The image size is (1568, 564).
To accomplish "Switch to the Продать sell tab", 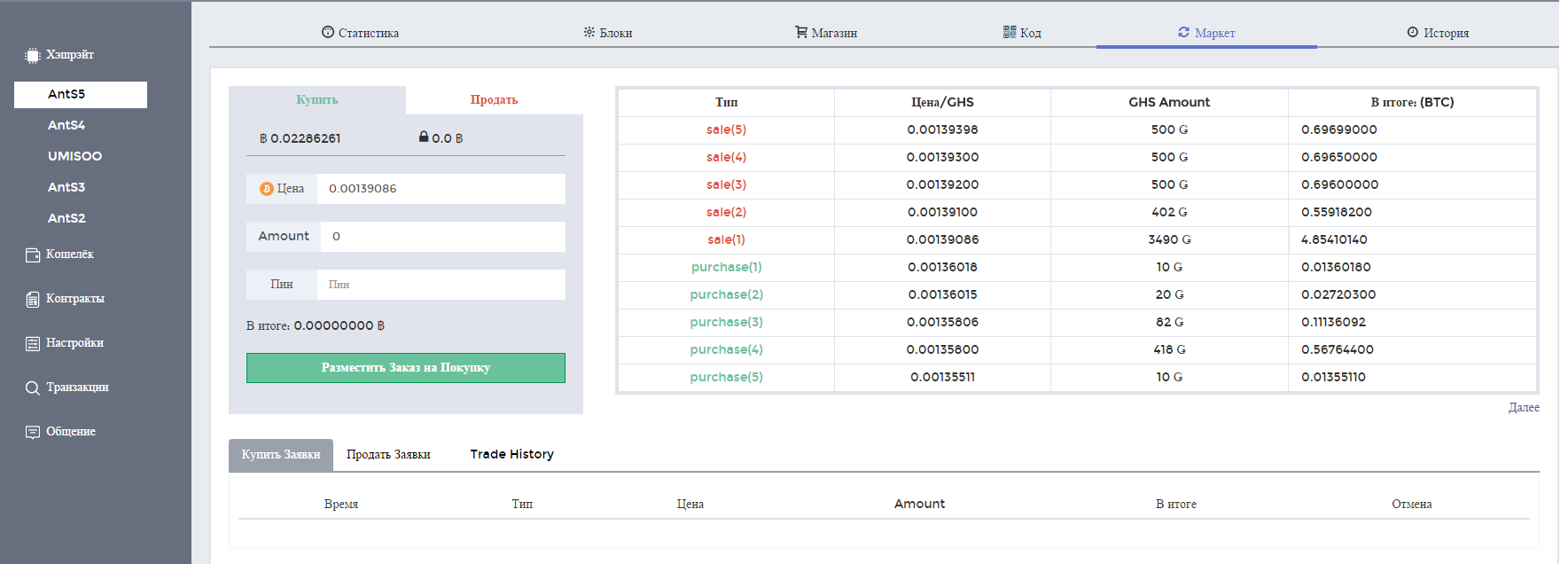I will (x=494, y=100).
